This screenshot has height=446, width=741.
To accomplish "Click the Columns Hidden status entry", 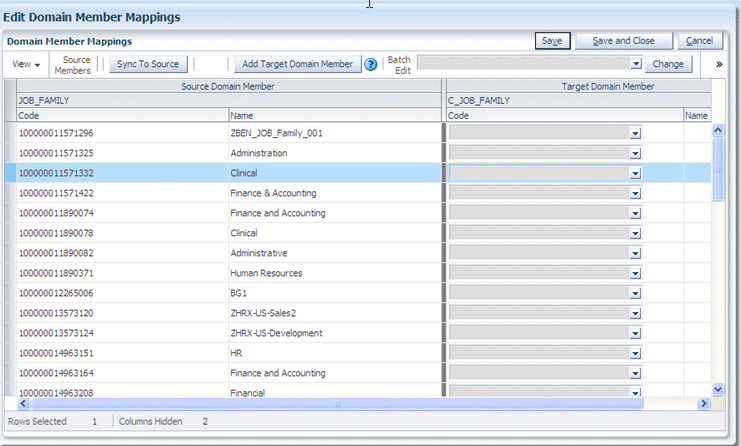I will [x=163, y=421].
